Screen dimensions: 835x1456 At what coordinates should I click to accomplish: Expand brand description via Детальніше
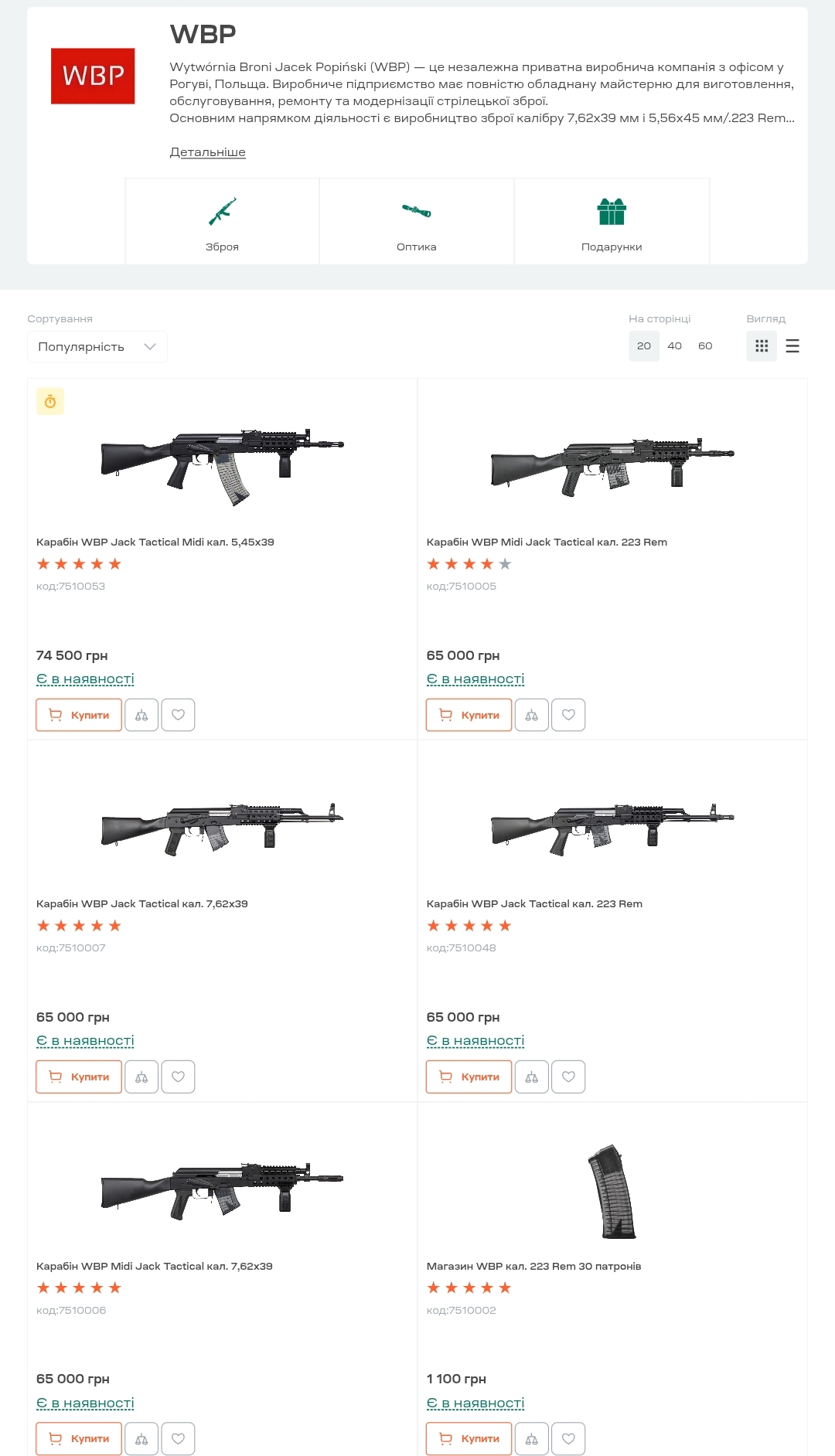tap(207, 152)
